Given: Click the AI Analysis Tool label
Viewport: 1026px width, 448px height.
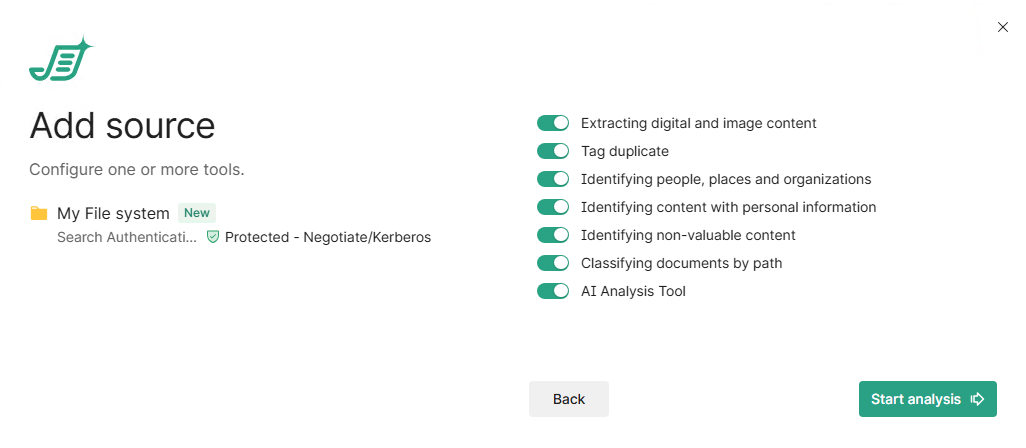Looking at the screenshot, I should point(633,291).
